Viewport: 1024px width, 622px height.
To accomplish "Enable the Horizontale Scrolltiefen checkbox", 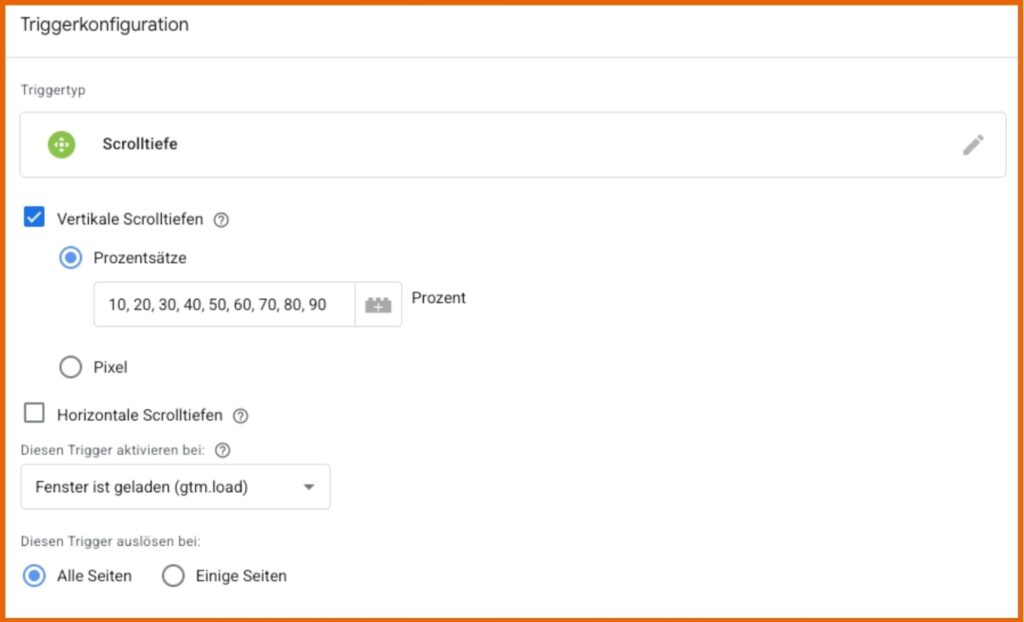I will [35, 413].
